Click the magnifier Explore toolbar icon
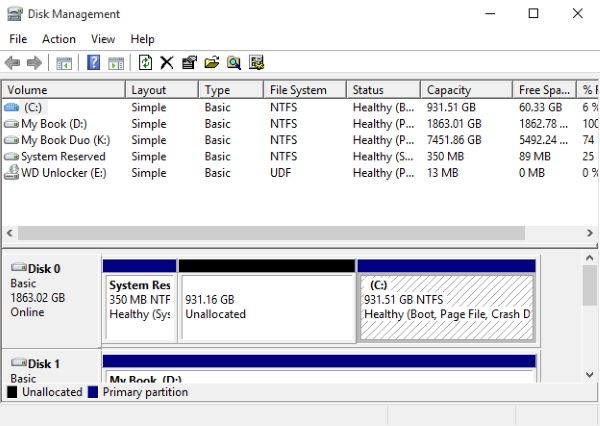 point(233,63)
